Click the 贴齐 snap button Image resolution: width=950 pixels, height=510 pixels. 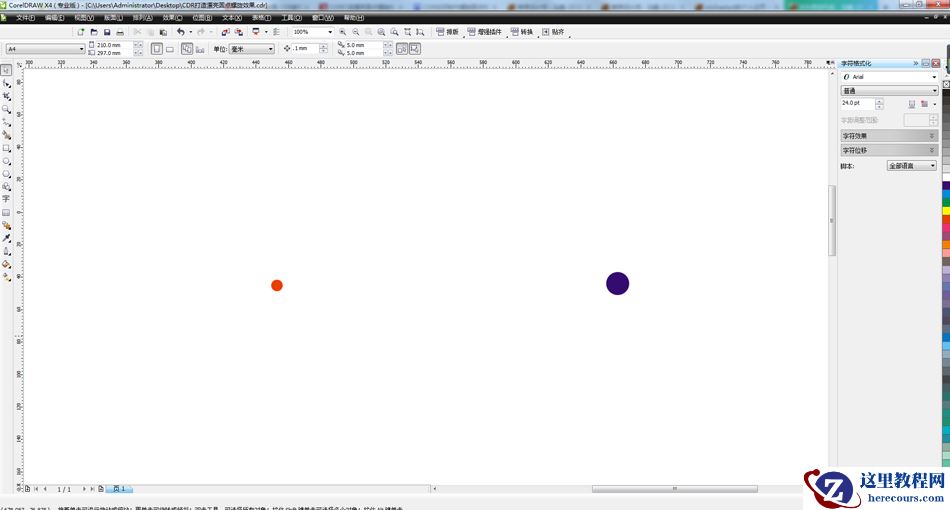point(553,32)
